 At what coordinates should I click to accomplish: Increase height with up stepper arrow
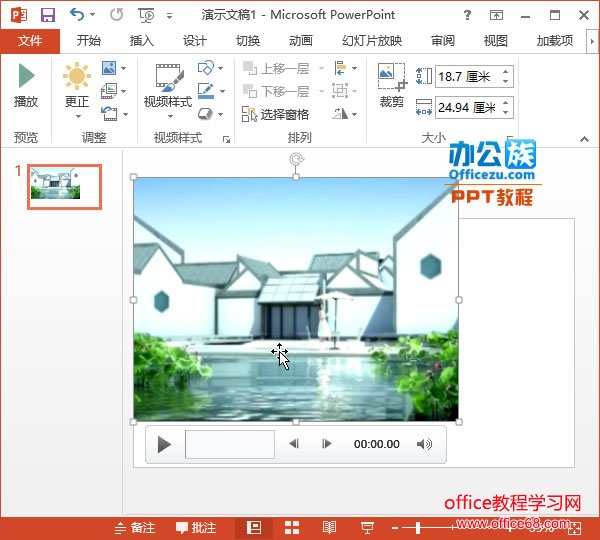pyautogui.click(x=505, y=72)
